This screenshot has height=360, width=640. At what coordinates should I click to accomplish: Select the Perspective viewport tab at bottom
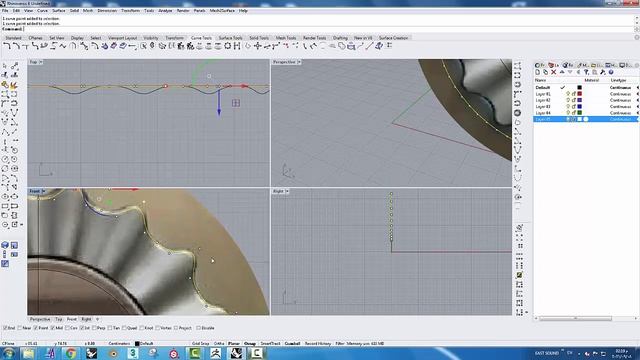click(40, 319)
